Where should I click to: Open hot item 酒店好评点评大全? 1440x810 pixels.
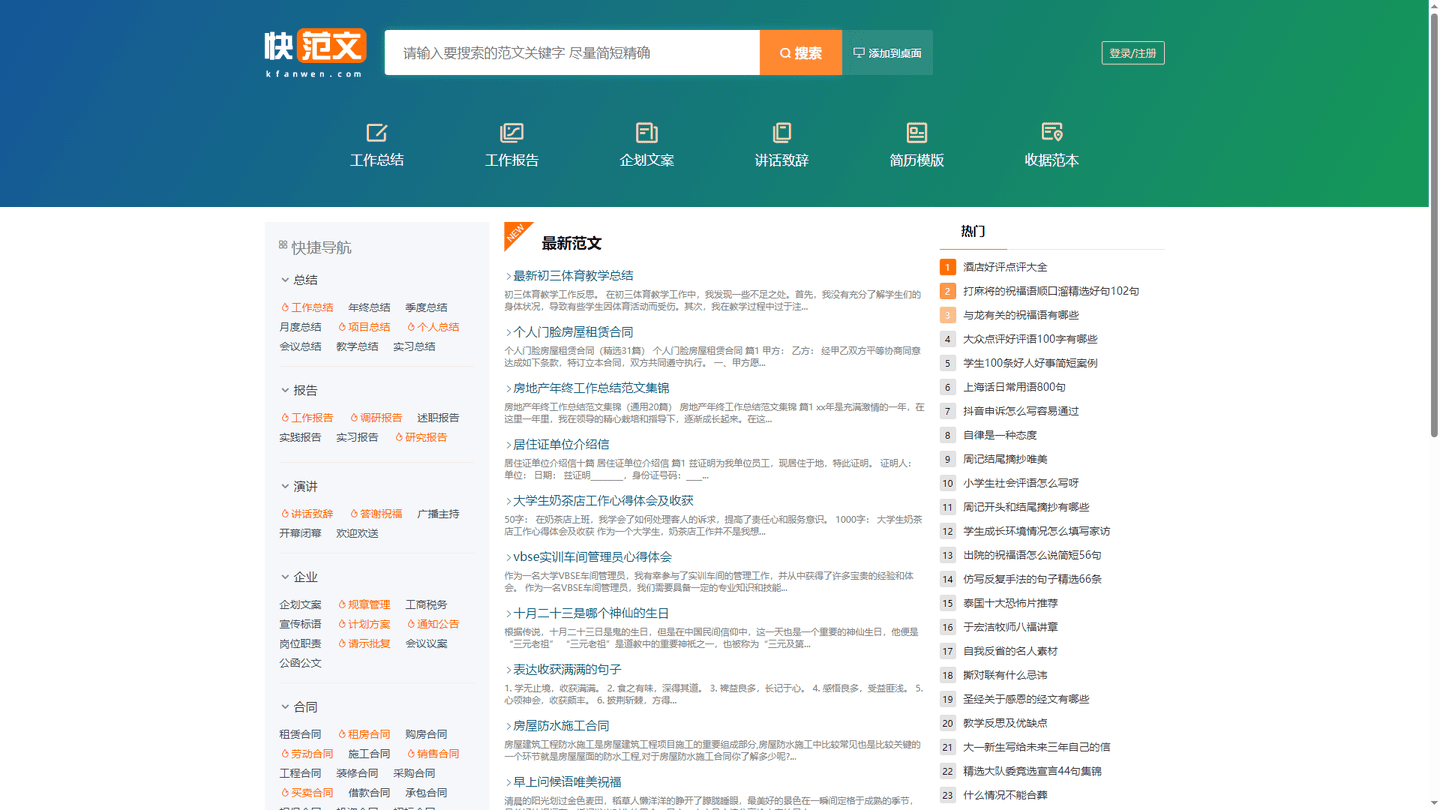(x=1005, y=267)
